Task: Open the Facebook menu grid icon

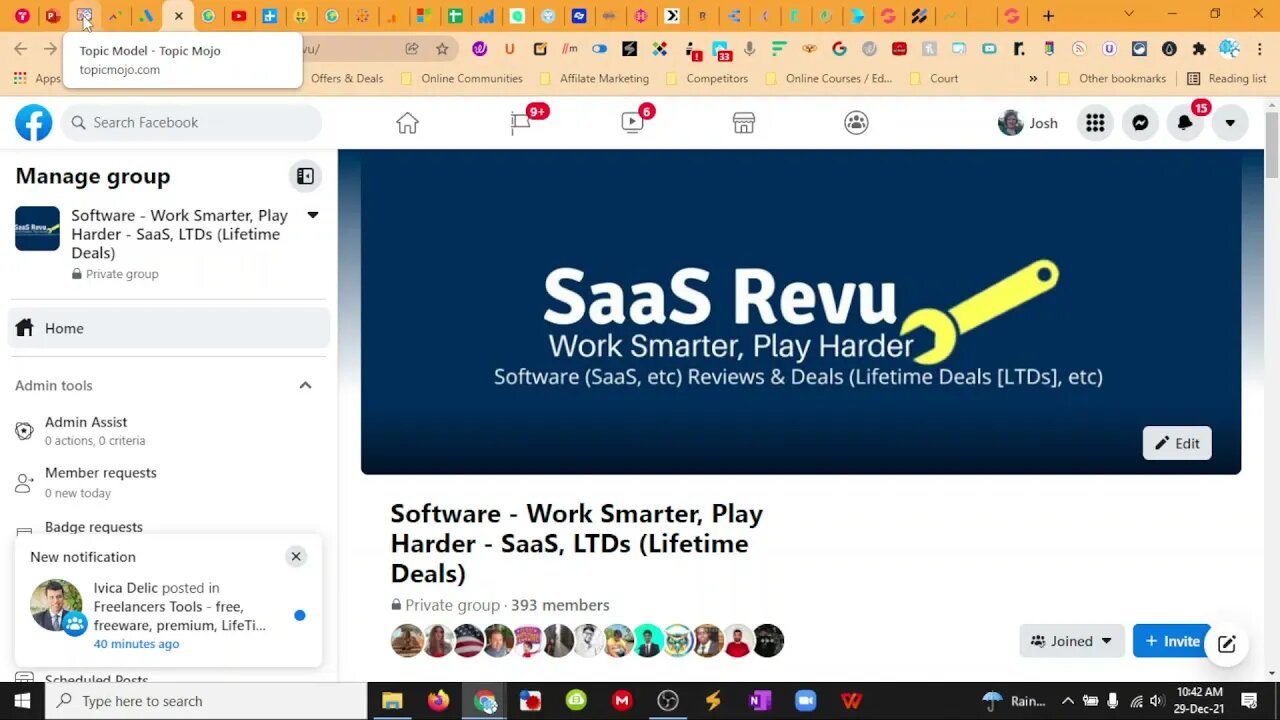Action: click(x=1095, y=122)
